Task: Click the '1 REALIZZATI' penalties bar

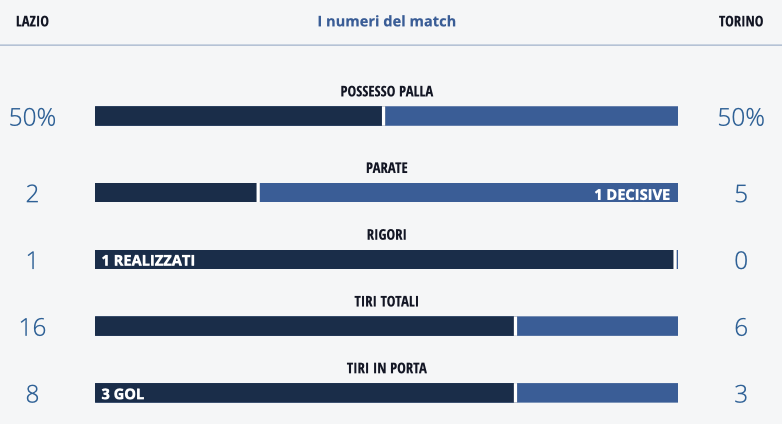Action: click(x=383, y=260)
